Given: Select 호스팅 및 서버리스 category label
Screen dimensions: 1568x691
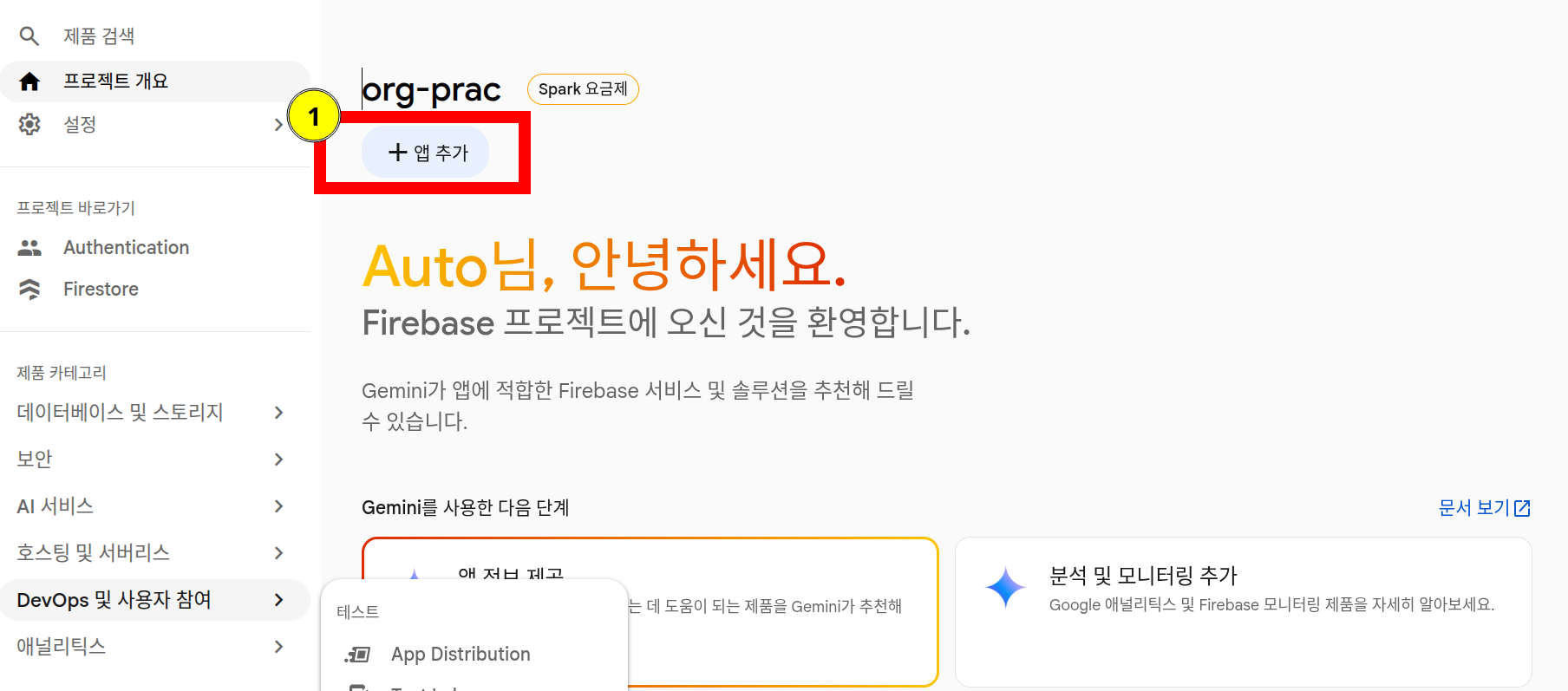Looking at the screenshot, I should [x=94, y=553].
